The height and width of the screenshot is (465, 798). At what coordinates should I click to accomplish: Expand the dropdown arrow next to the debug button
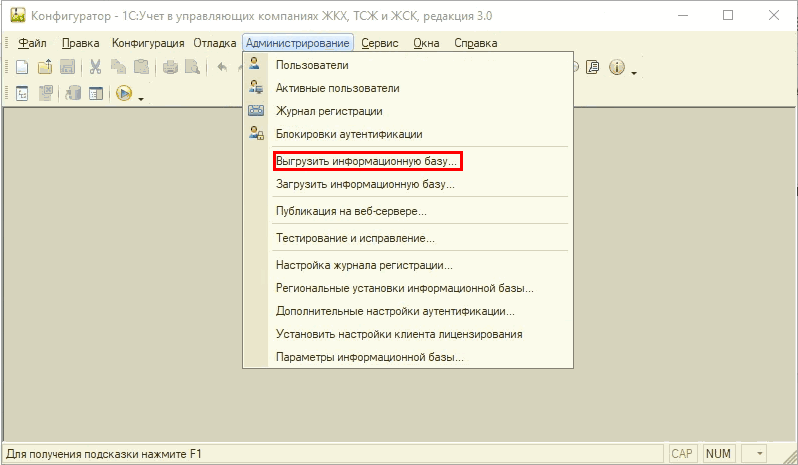(141, 99)
